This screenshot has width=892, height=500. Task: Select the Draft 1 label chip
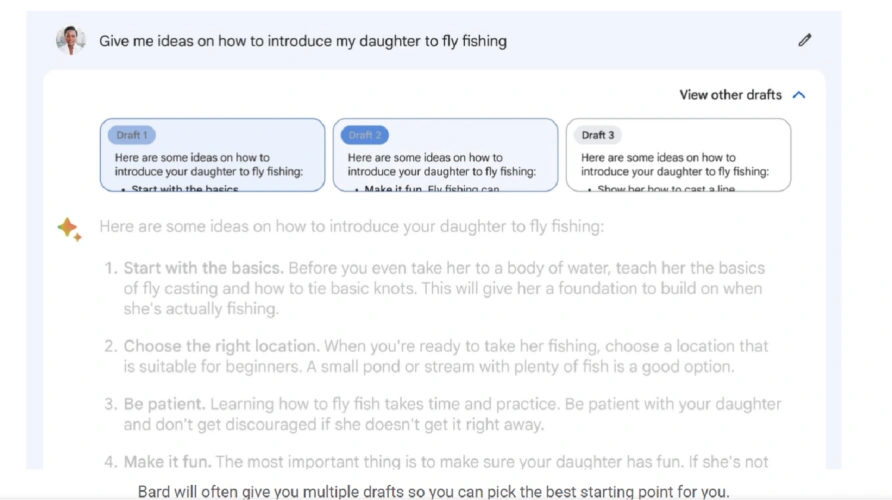[x=131, y=135]
